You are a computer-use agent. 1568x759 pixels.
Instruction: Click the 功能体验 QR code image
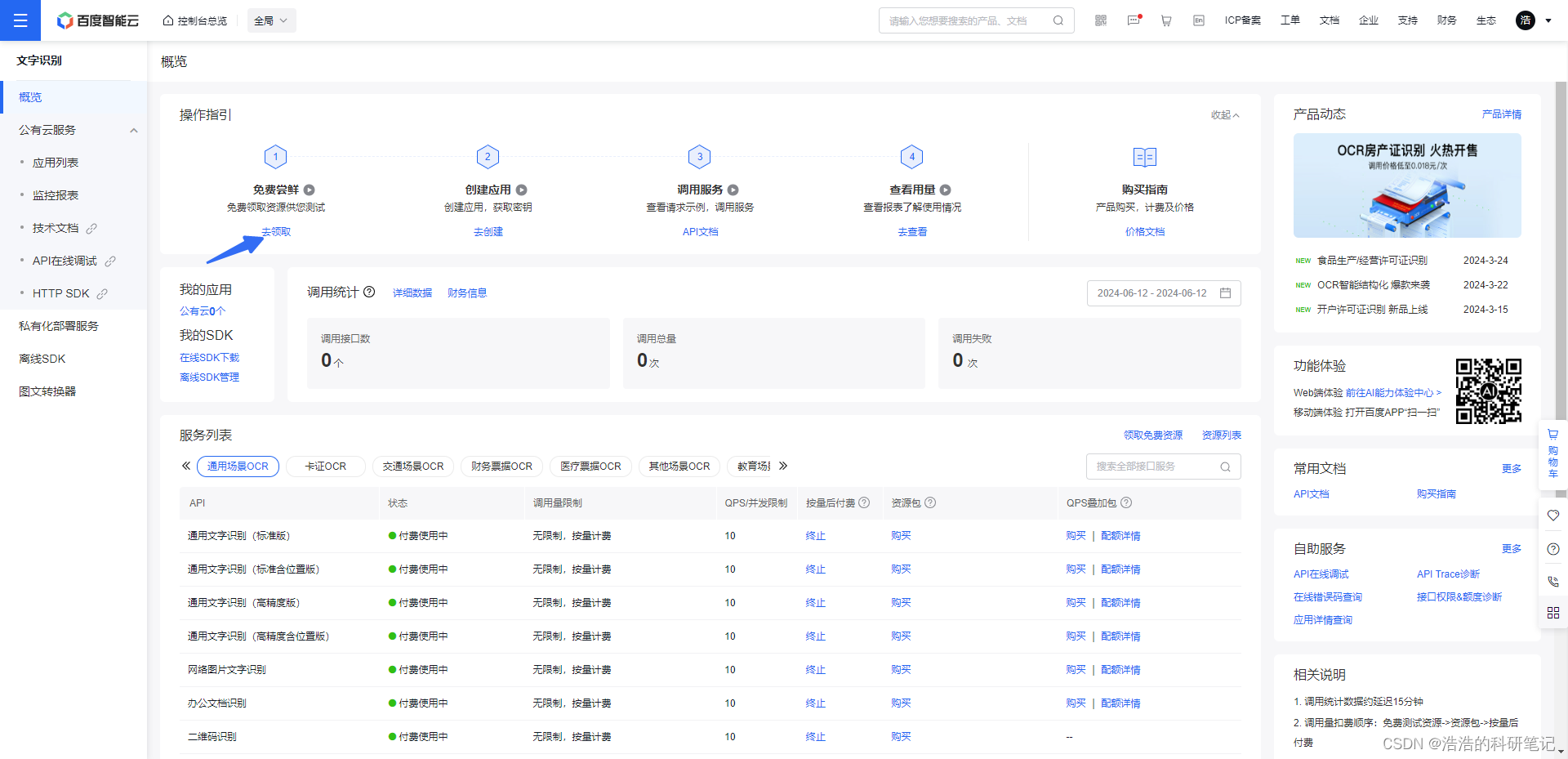pyautogui.click(x=1488, y=391)
